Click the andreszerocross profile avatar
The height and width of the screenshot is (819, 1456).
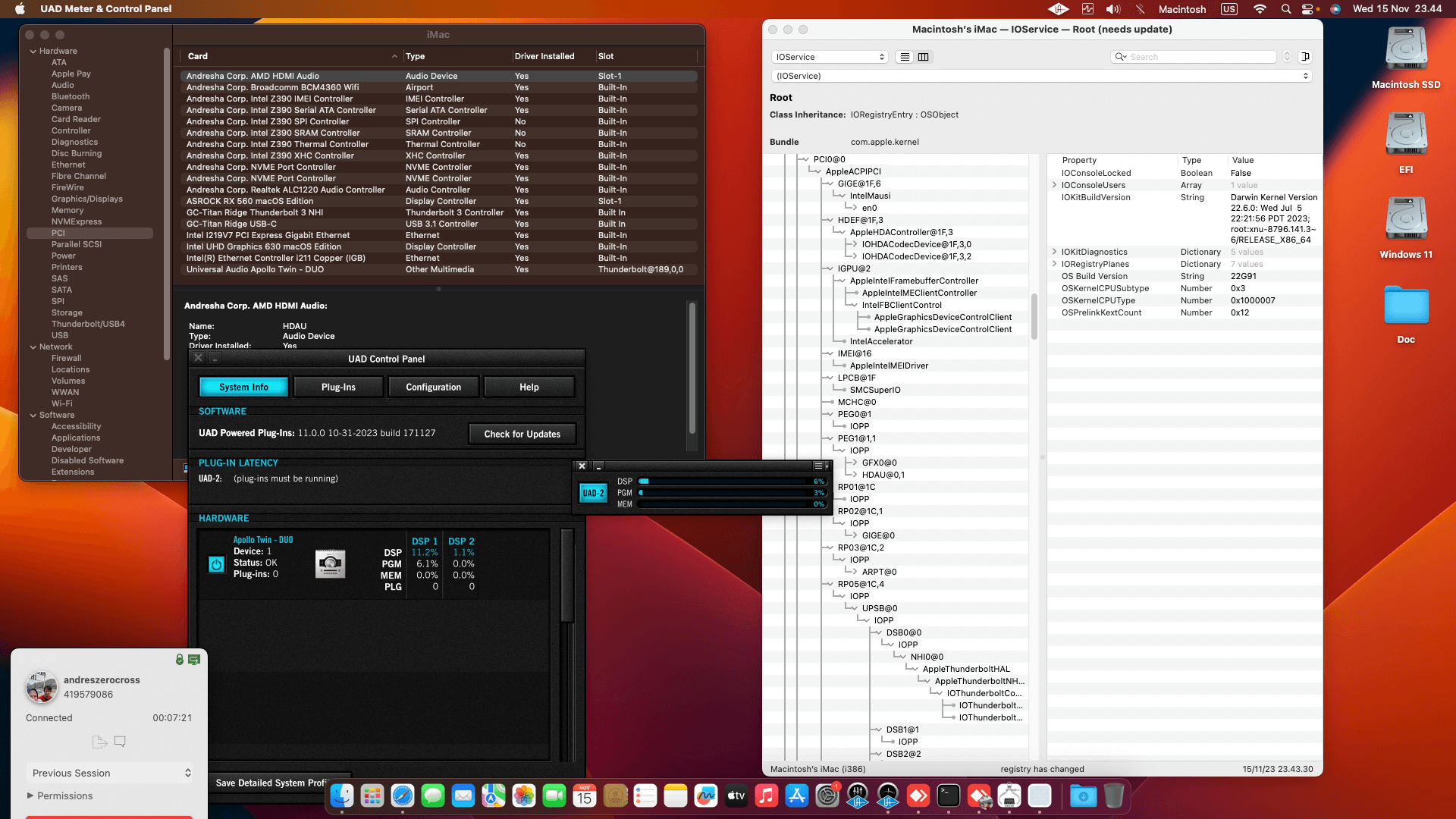41,687
